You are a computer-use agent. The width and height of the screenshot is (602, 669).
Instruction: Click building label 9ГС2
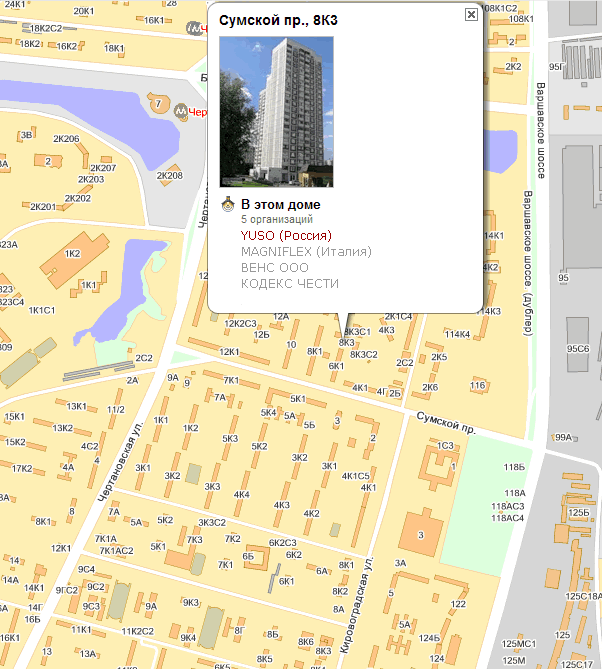(67, 590)
